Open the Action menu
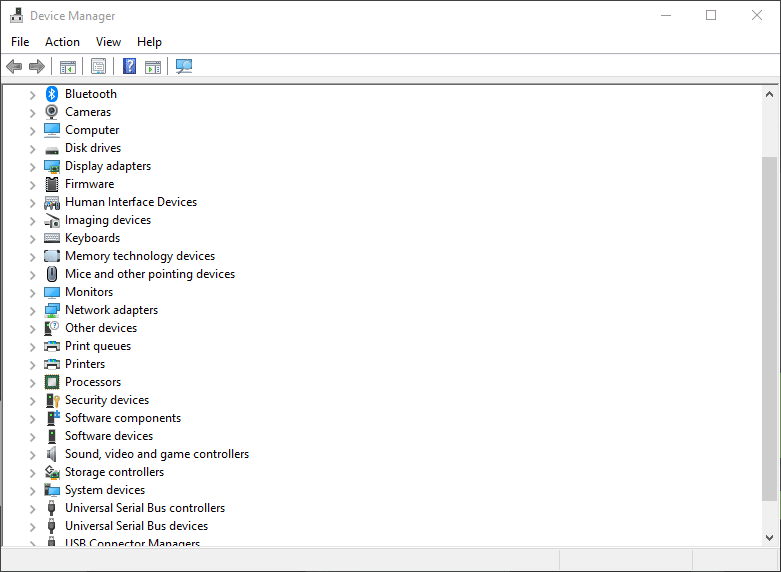Viewport: 781px width, 572px height. pyautogui.click(x=62, y=42)
